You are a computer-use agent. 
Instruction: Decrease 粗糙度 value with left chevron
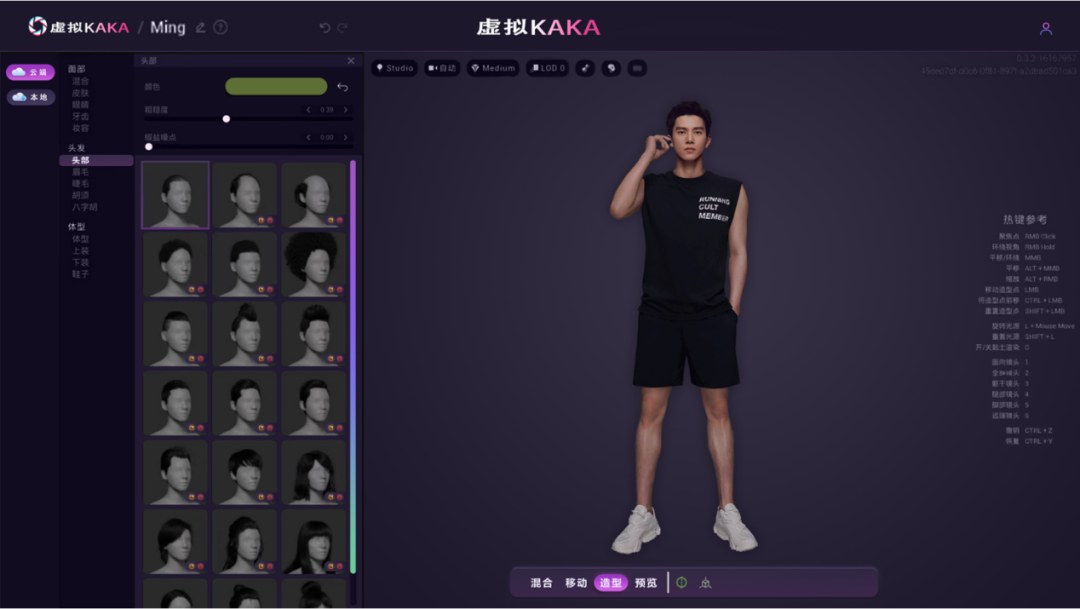tap(308, 110)
